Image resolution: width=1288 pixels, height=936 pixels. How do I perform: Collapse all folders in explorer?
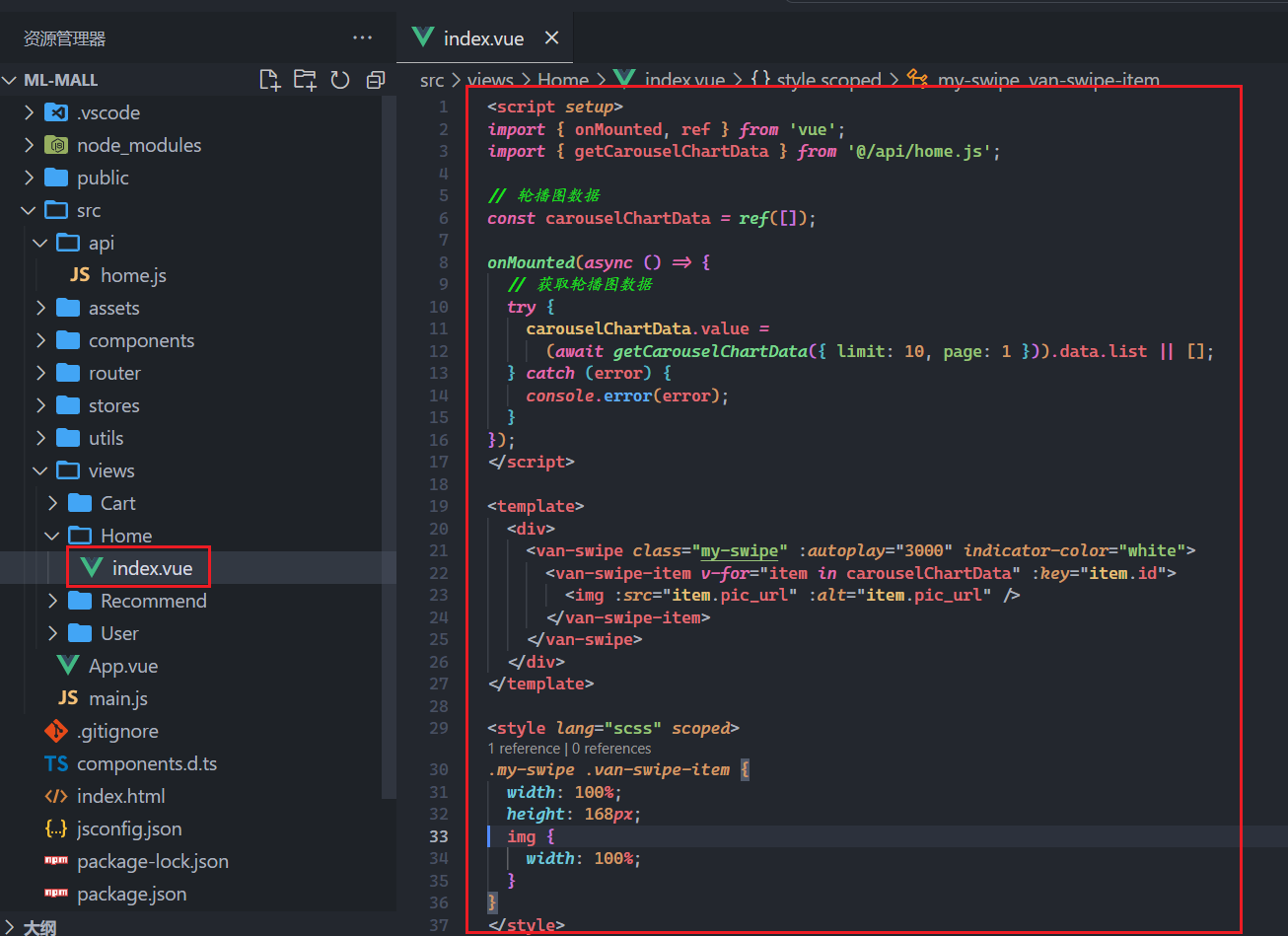[x=376, y=80]
